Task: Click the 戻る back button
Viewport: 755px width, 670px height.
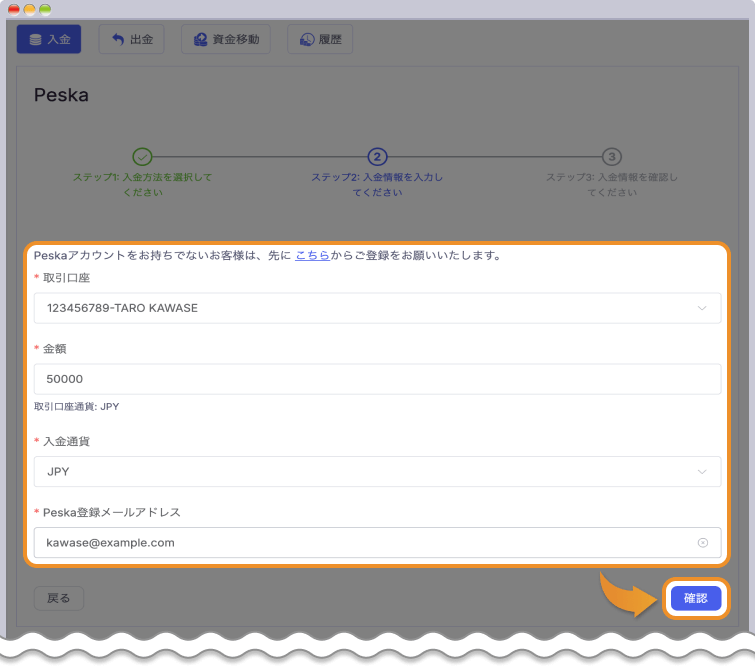Action: (x=59, y=598)
